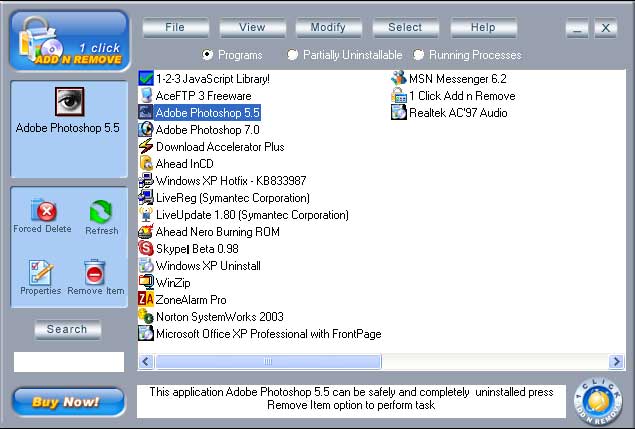Select Ahead InCD text entry

tap(184, 164)
